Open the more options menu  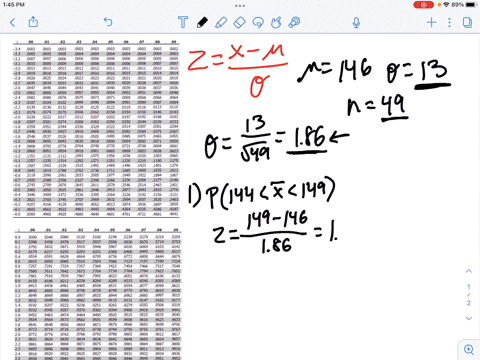pyautogui.click(x=449, y=22)
